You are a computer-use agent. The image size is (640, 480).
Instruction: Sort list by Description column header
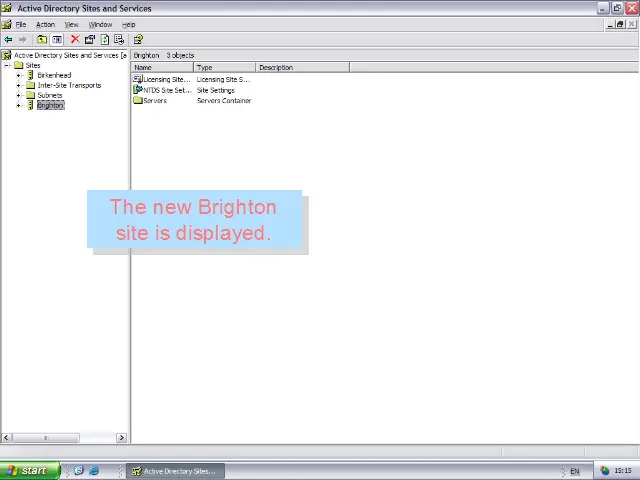[302, 67]
